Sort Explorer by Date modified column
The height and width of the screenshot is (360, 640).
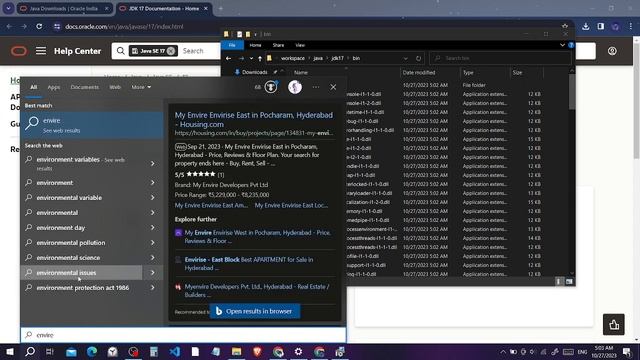(x=419, y=73)
